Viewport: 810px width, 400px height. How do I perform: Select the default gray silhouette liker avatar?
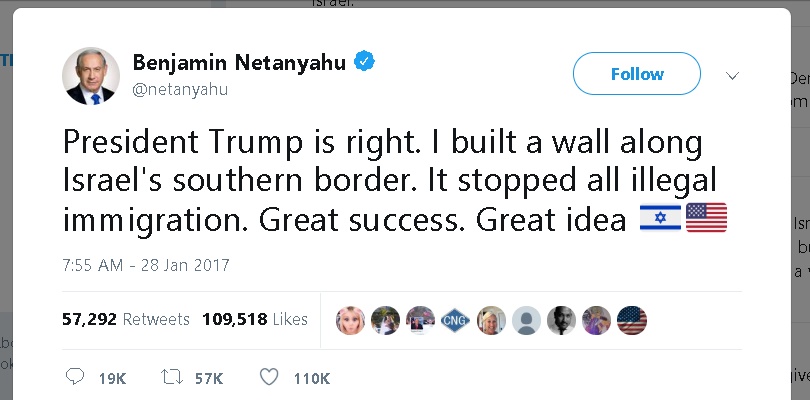(526, 320)
